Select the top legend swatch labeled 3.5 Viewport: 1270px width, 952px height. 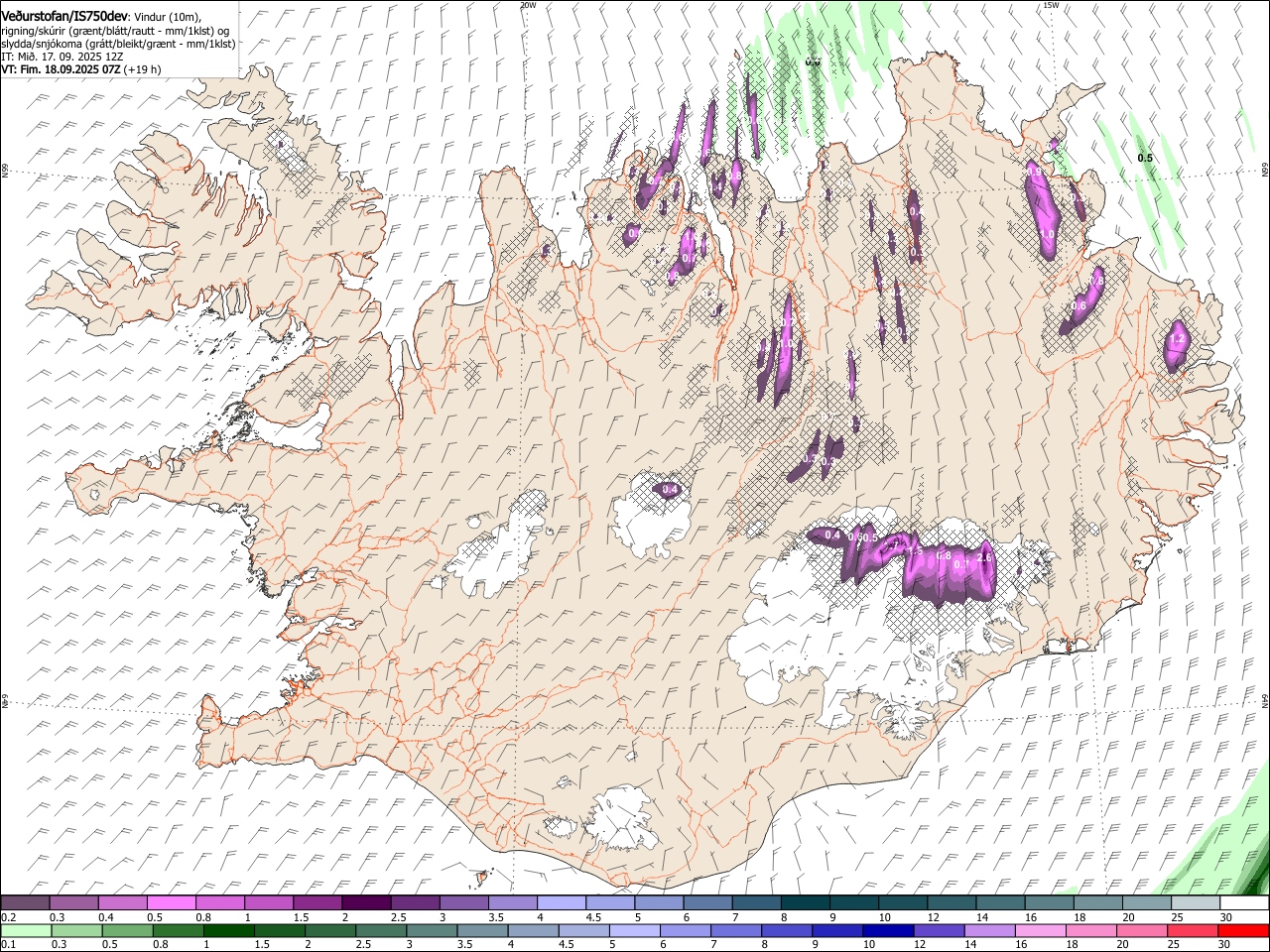pyautogui.click(x=512, y=903)
